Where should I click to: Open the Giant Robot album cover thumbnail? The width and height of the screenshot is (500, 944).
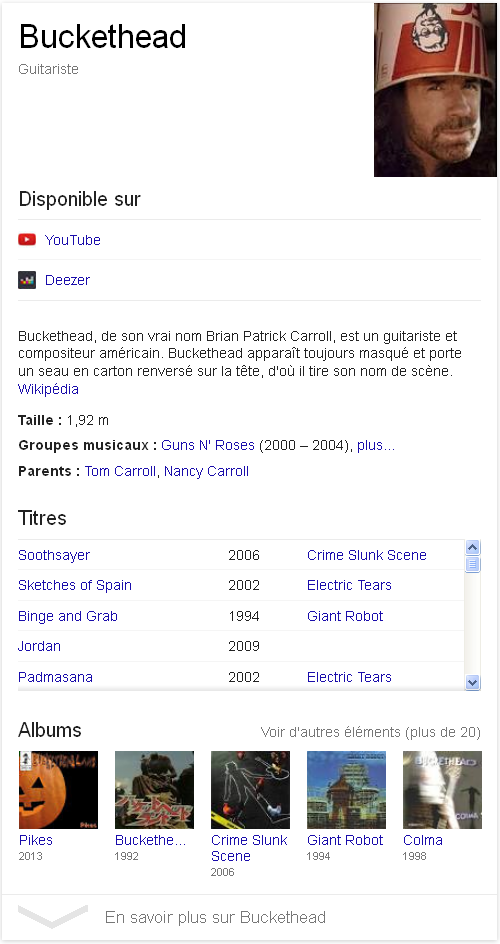347,790
